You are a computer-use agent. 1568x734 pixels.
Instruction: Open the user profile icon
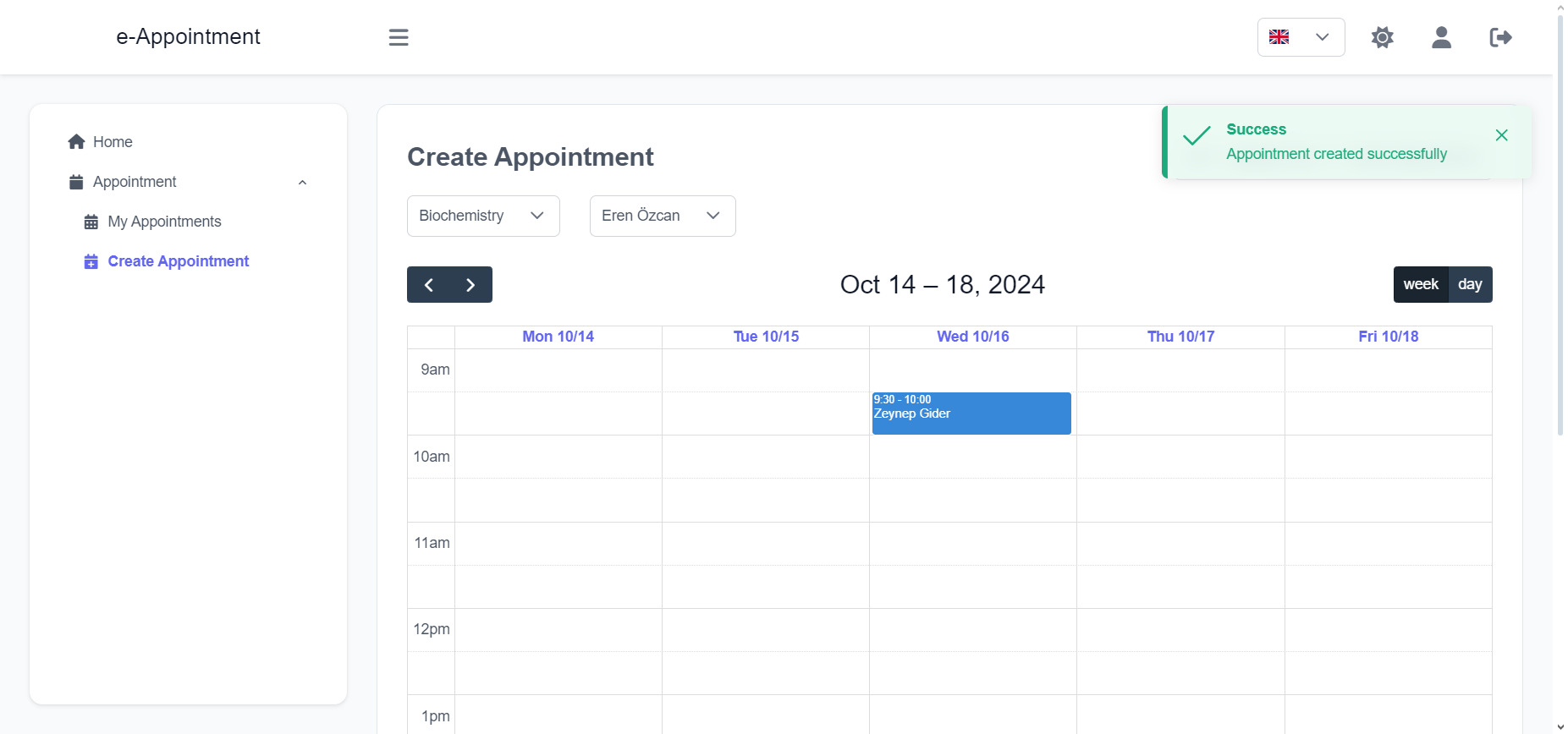[x=1441, y=37]
